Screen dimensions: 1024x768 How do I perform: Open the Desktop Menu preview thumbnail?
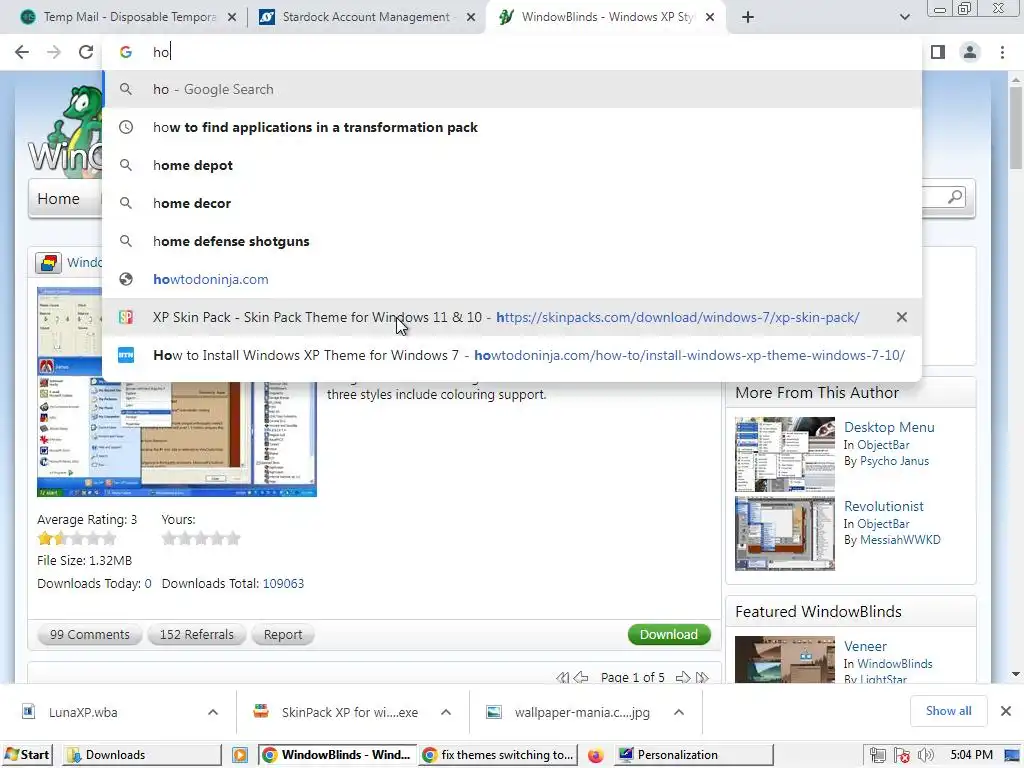(785, 454)
